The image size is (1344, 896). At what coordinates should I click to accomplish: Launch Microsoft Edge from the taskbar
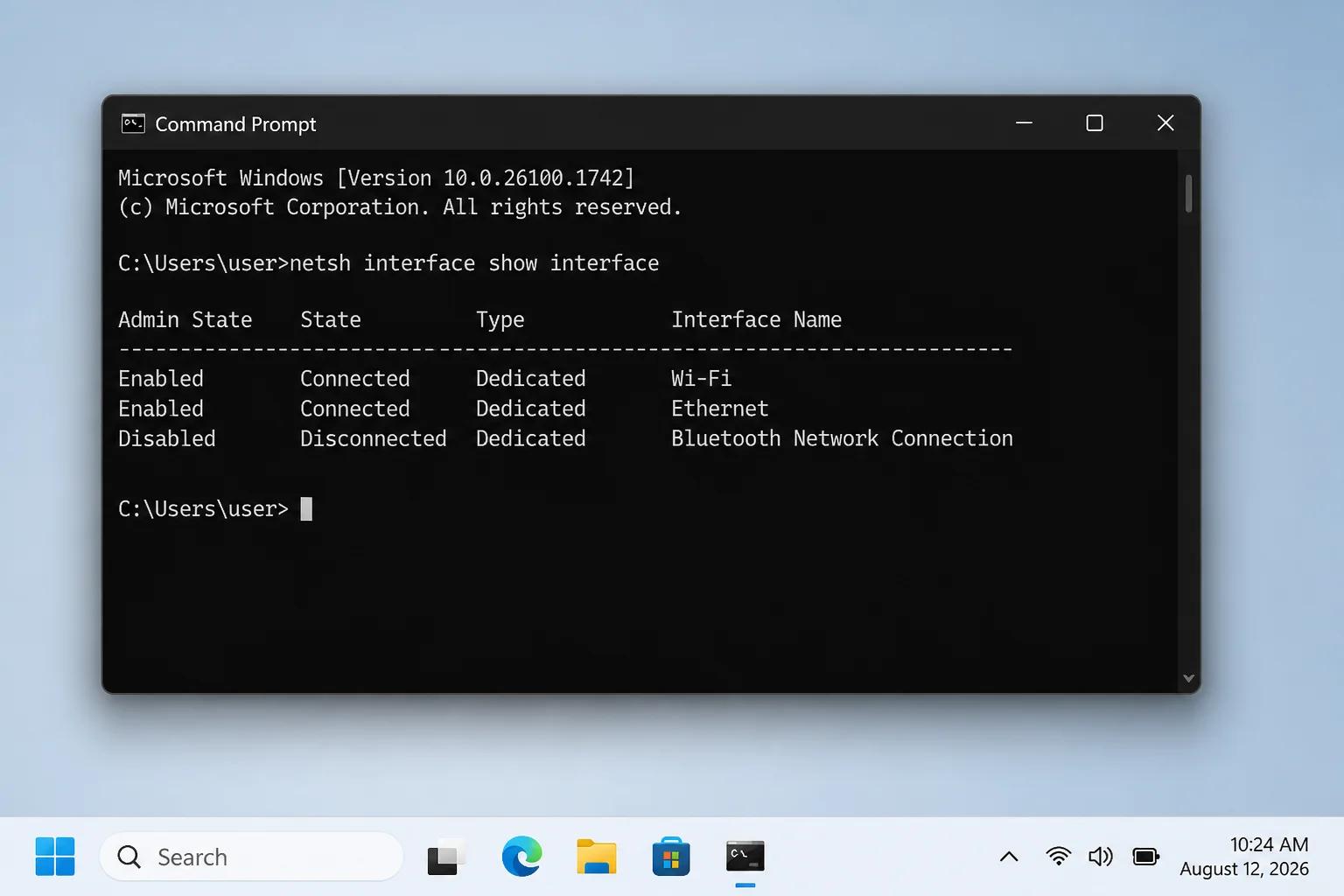point(521,857)
